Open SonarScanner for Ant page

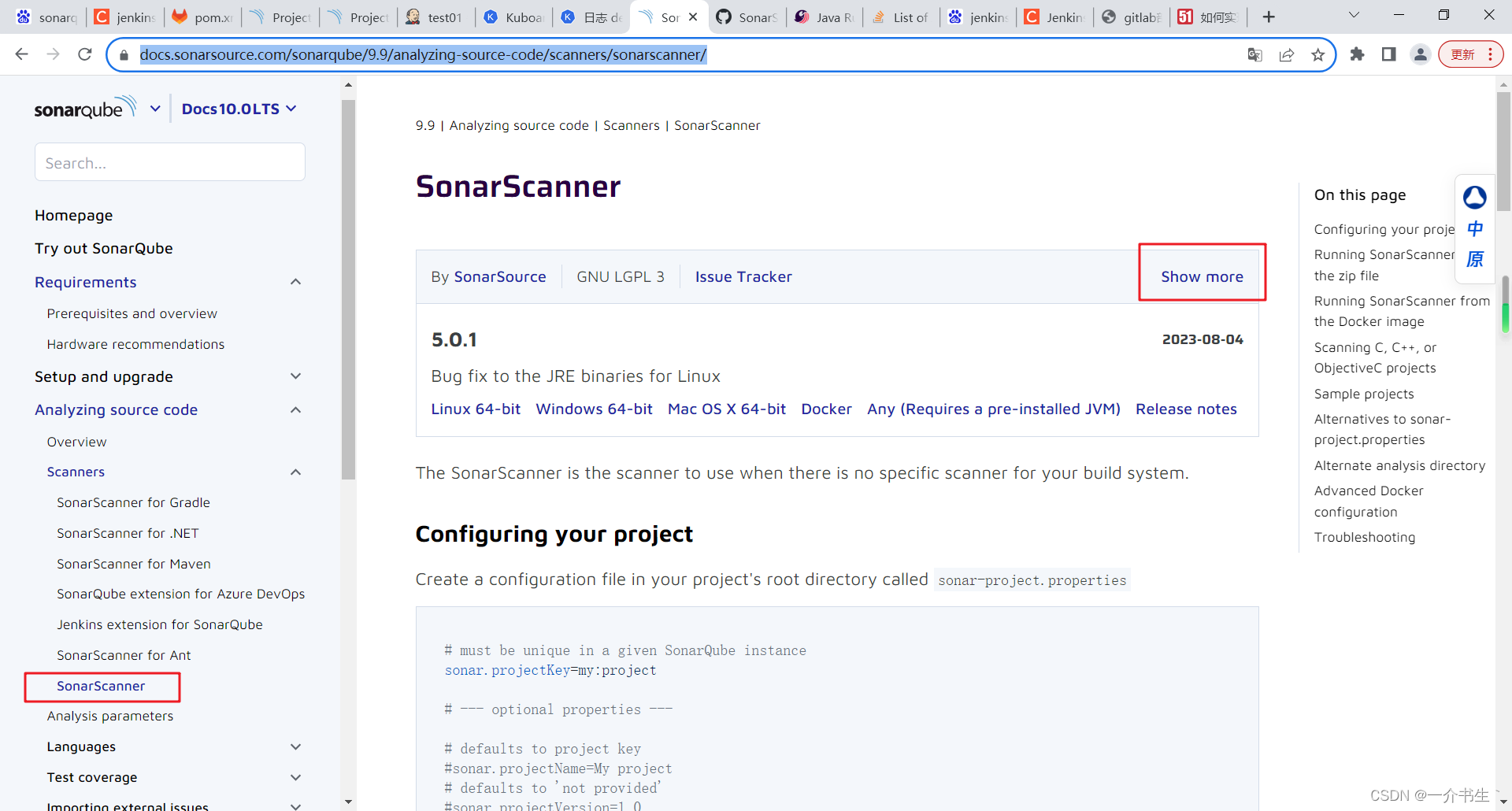124,655
